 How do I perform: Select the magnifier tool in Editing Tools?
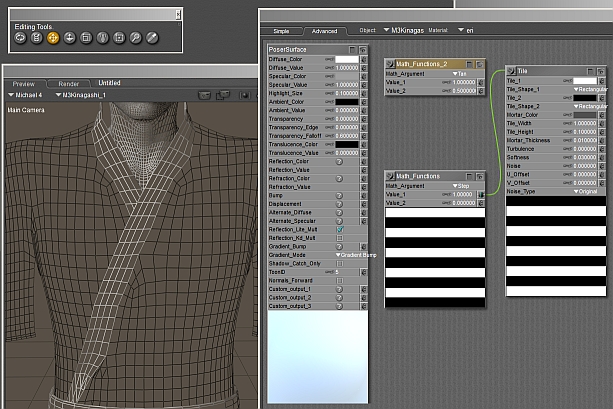136,38
